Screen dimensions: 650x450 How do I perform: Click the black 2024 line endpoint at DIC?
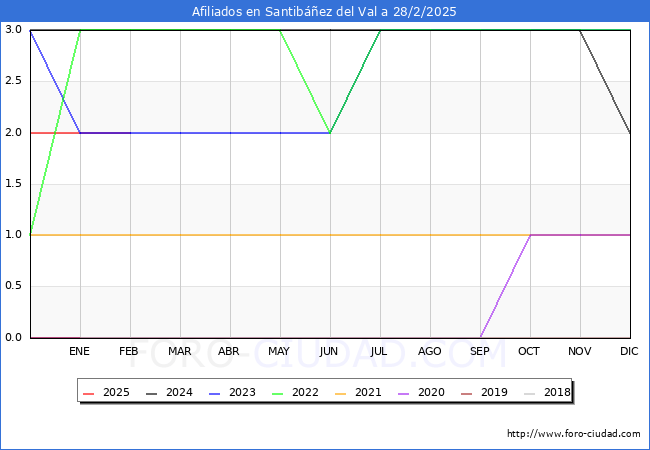(630, 133)
